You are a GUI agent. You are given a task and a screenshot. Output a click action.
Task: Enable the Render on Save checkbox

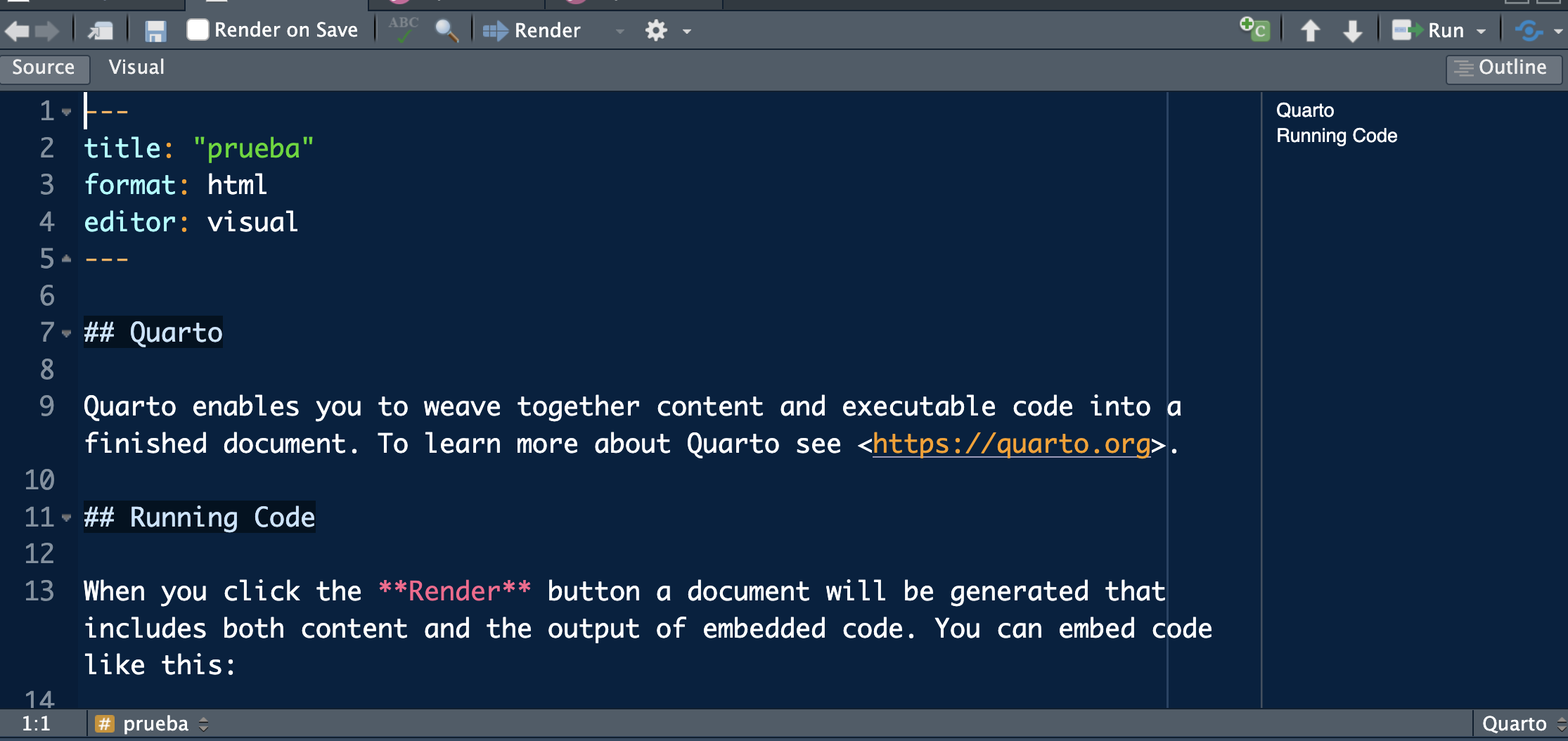[198, 30]
